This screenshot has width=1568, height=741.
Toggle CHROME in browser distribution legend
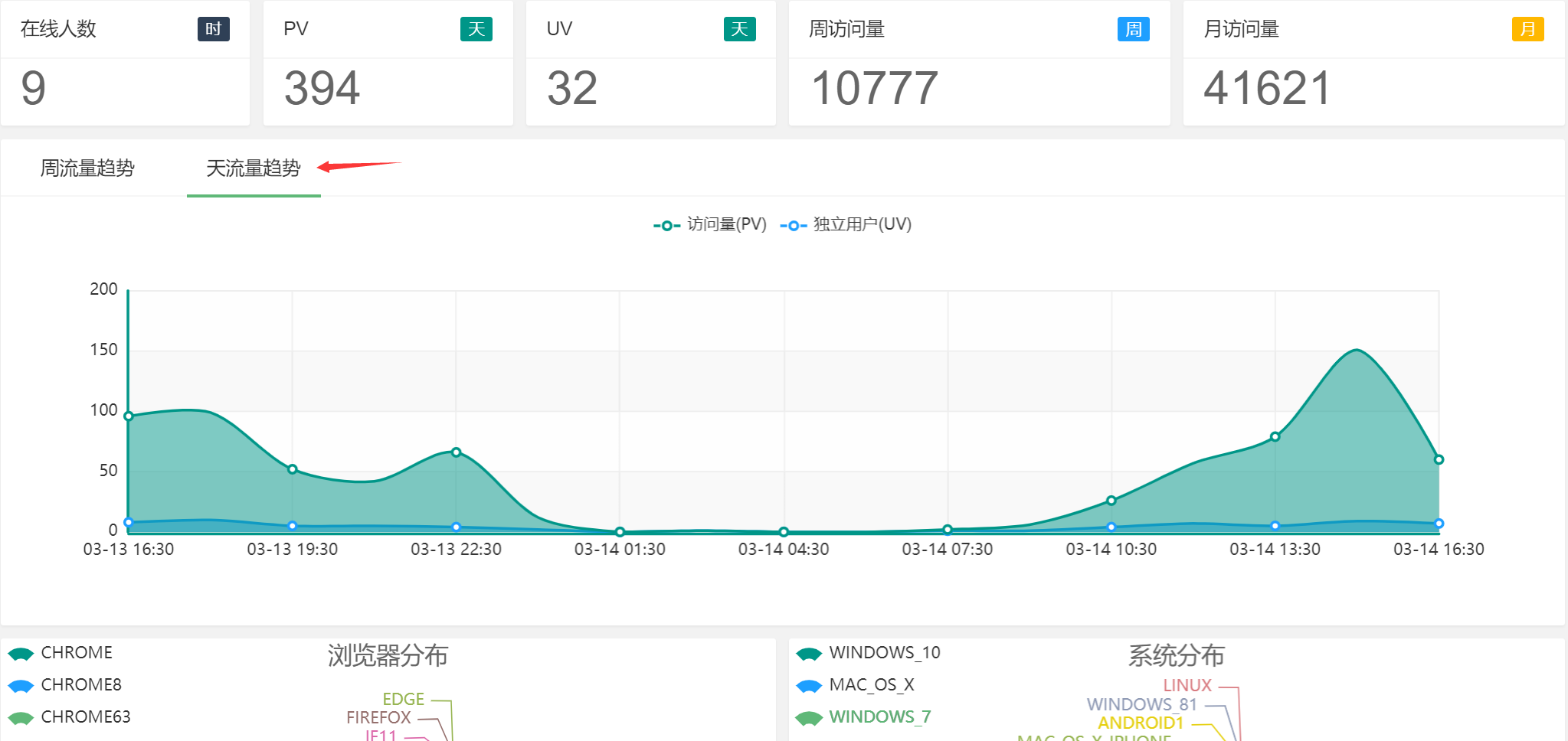point(76,653)
